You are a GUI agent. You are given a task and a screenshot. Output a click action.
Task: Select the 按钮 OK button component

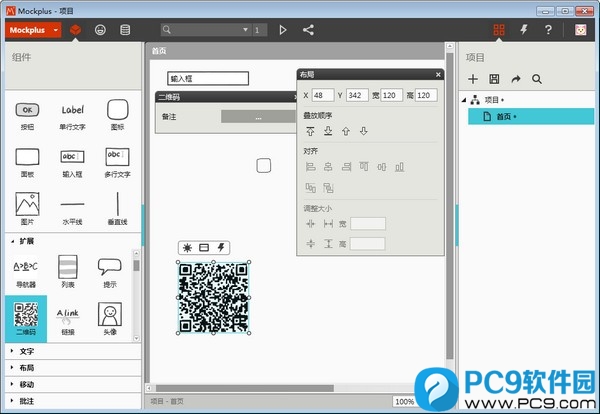[x=27, y=114]
